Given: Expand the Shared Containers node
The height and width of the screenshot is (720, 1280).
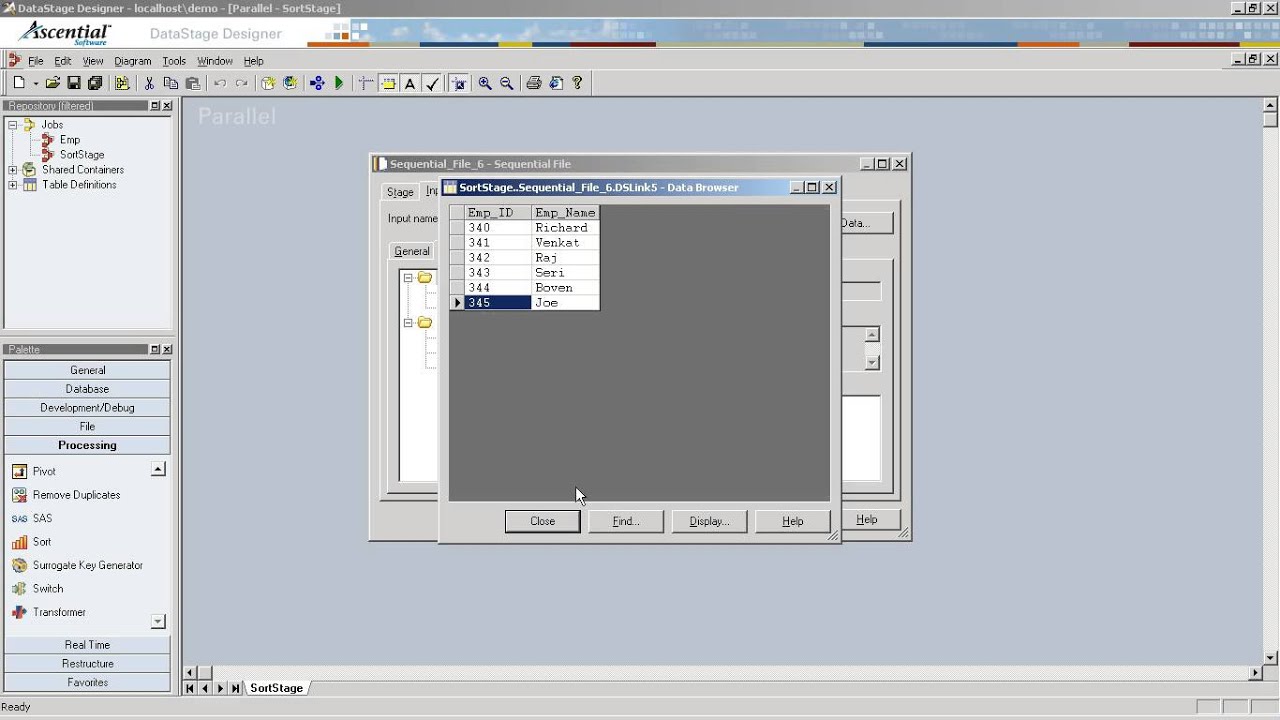Looking at the screenshot, I should pyautogui.click(x=13, y=170).
